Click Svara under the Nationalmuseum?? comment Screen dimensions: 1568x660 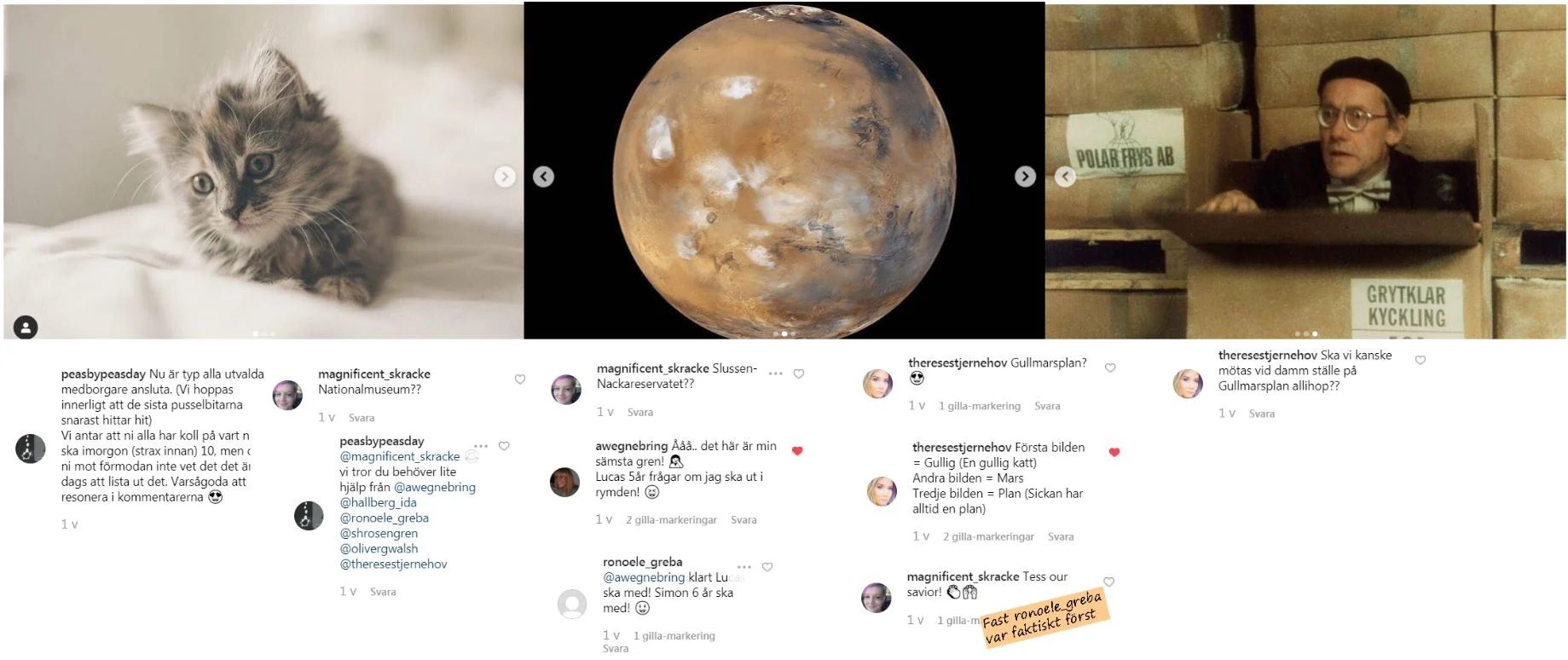click(362, 418)
